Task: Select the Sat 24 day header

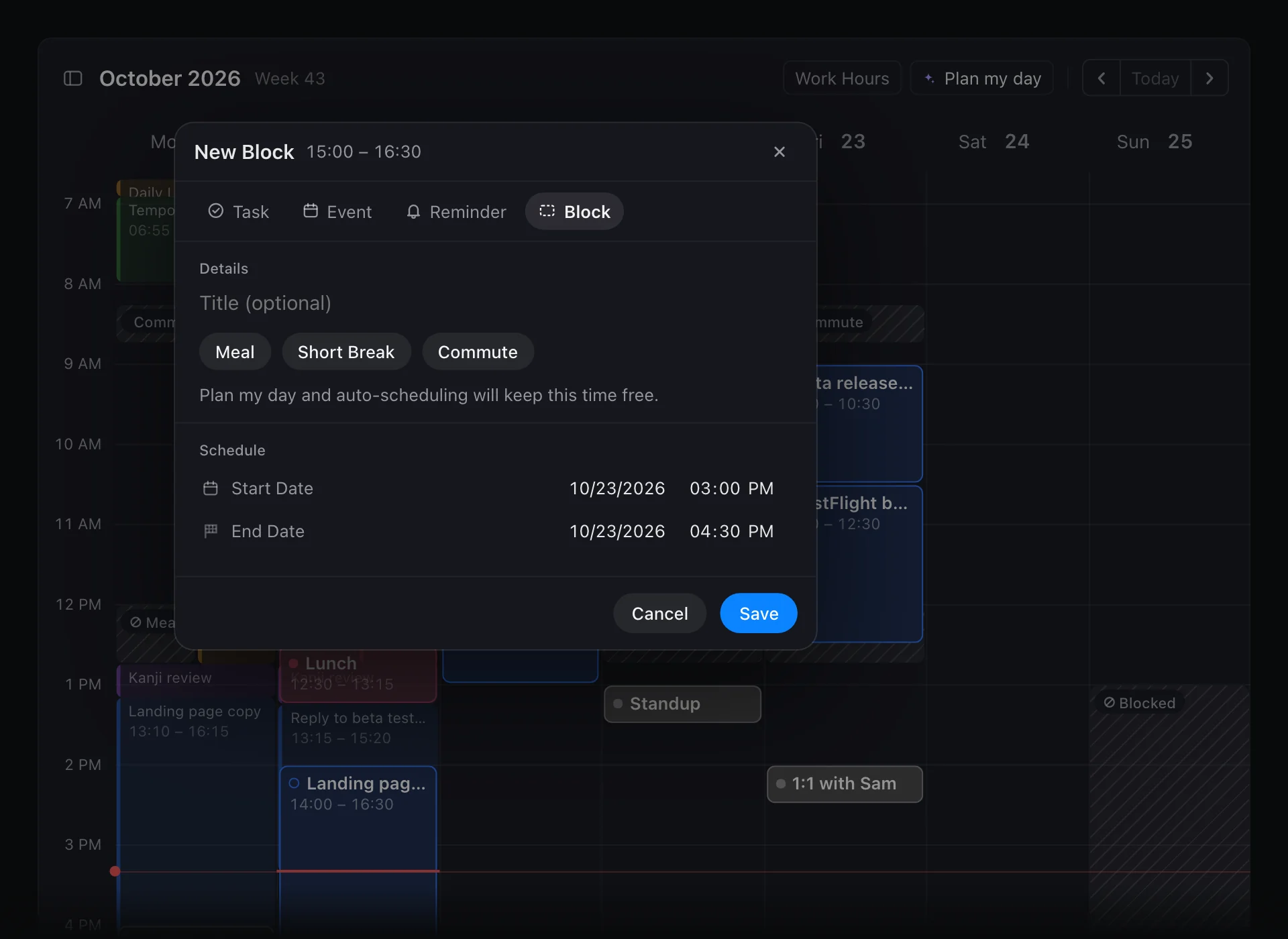Action: (994, 142)
